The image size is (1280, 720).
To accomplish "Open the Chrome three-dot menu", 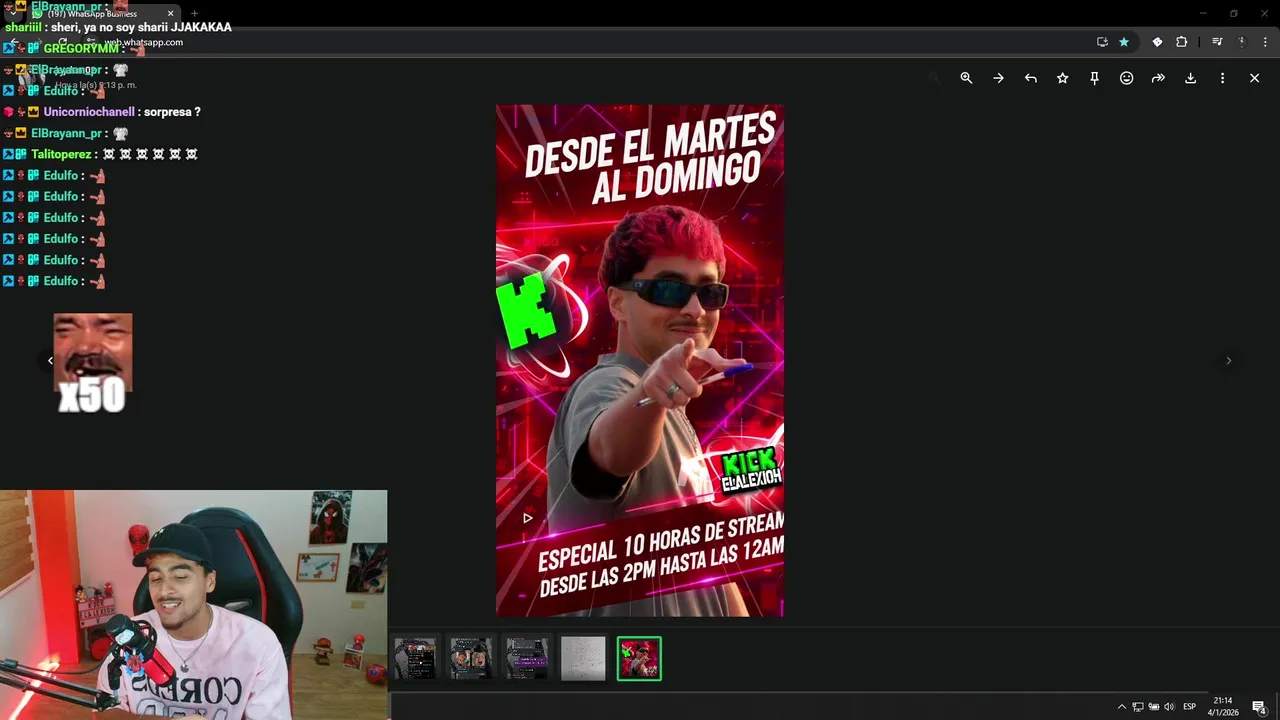I will [x=1265, y=42].
